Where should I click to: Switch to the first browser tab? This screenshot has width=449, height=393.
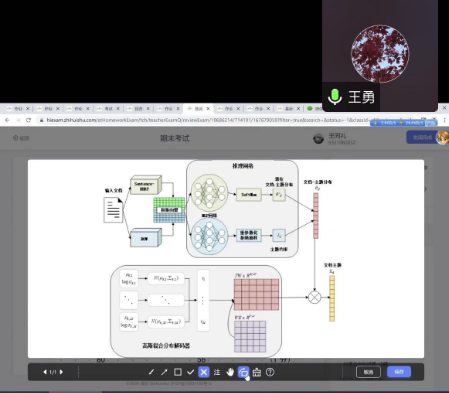click(18, 109)
